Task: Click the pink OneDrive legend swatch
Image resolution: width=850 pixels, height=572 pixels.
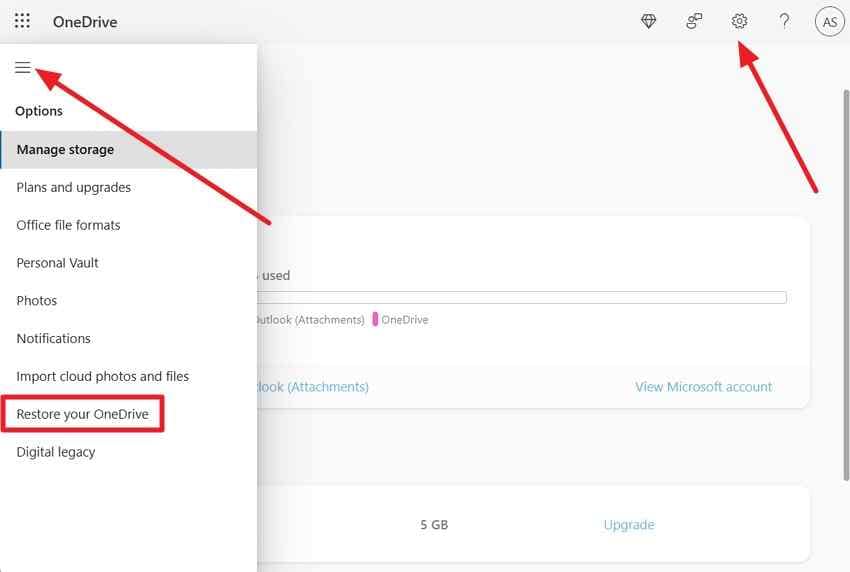Action: tap(375, 319)
